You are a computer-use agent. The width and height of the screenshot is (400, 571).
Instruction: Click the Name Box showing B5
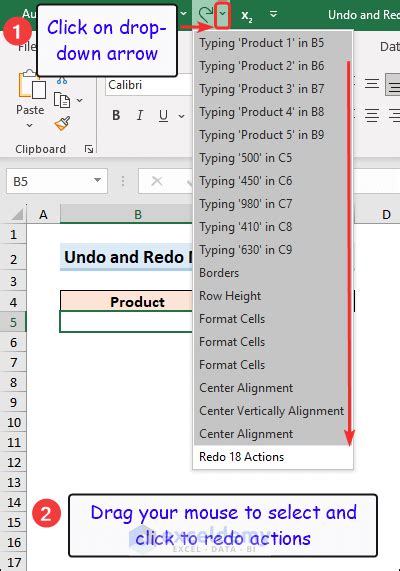57,181
